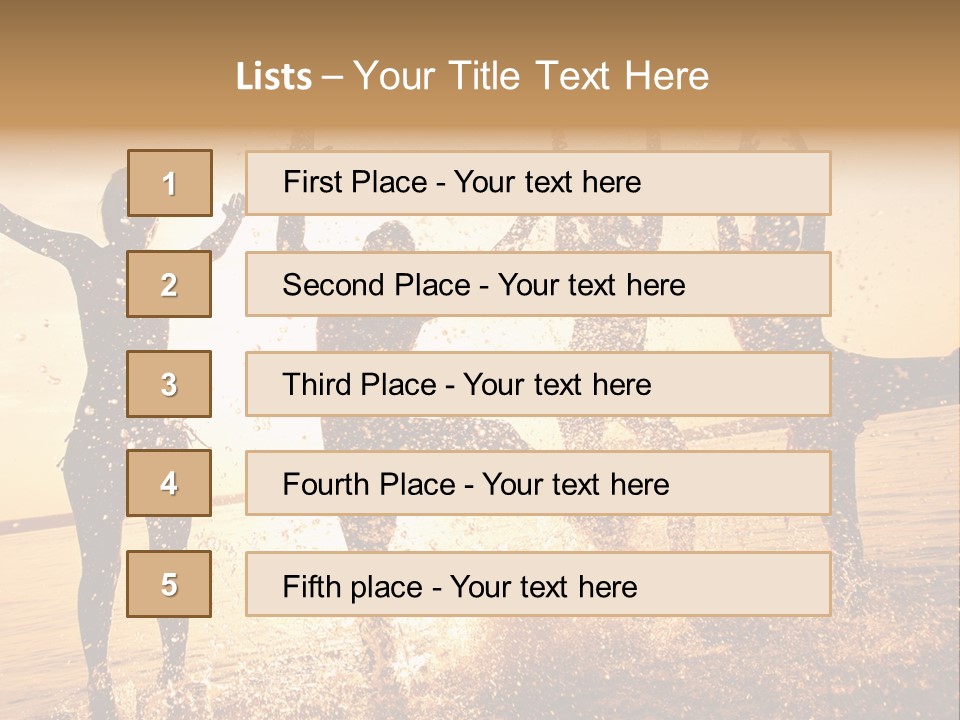The width and height of the screenshot is (960, 720).
Task: Click 'Your text here' in the fifth item
Action: point(543,586)
